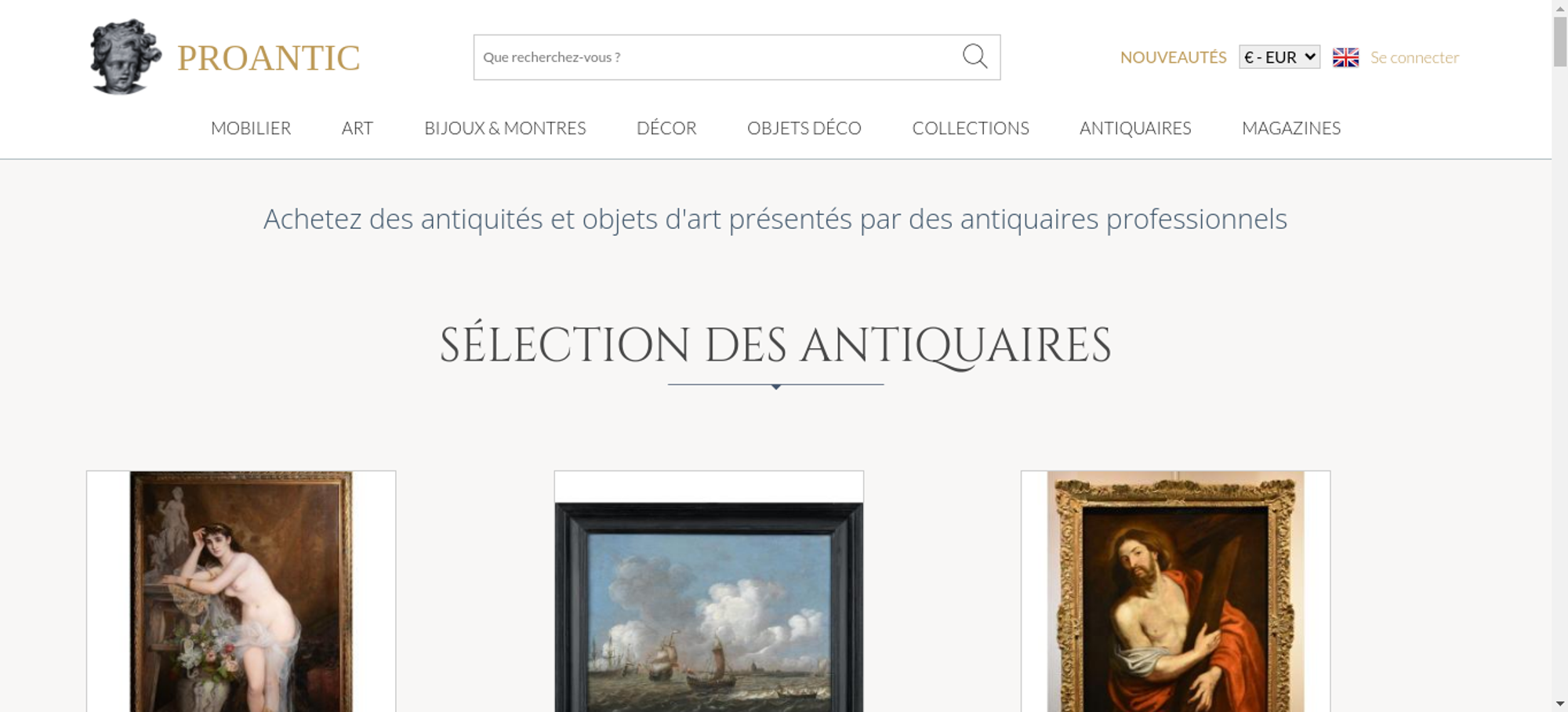
Task: Browse the ANTIQUAIRES section
Action: [x=1135, y=128]
